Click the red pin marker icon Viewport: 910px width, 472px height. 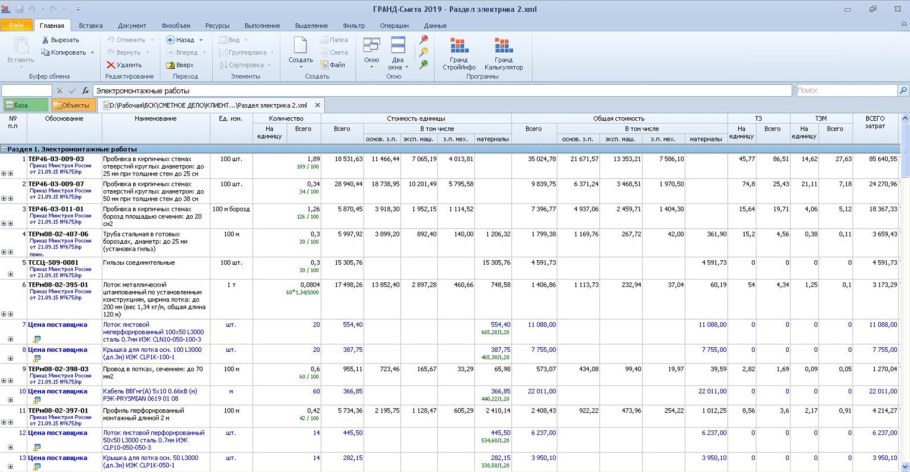[424, 40]
